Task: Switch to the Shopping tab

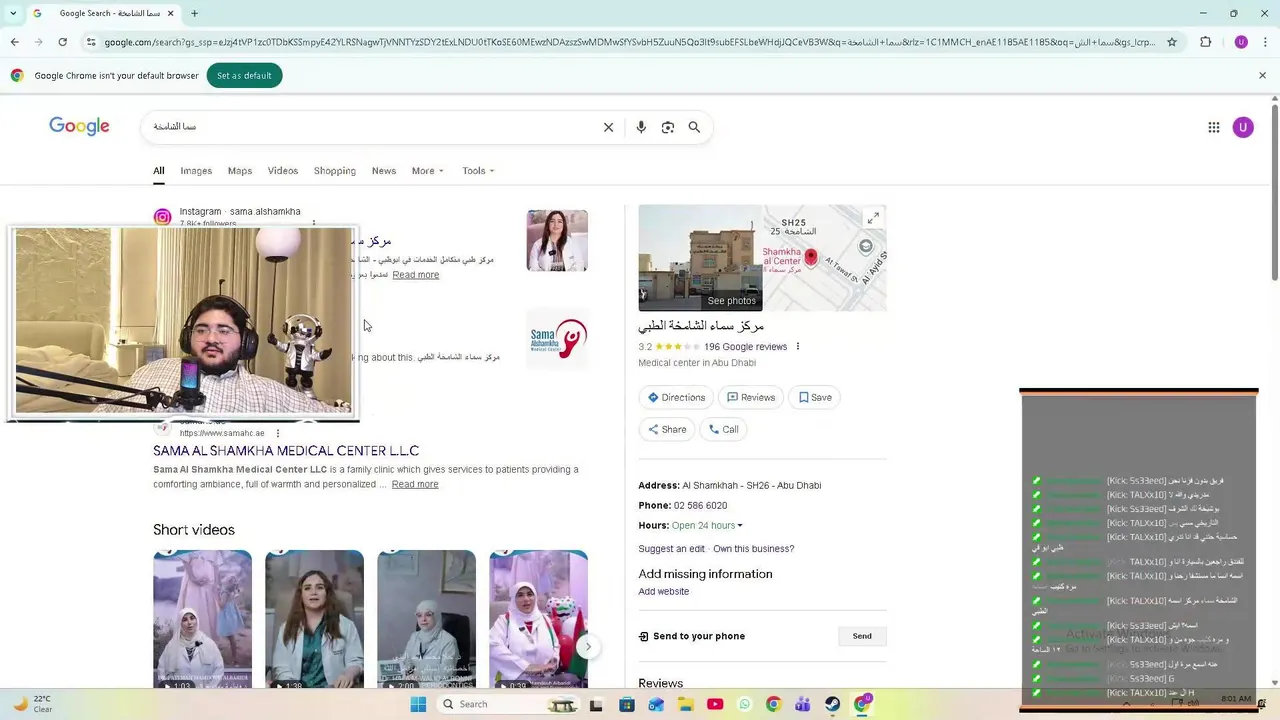Action: point(335,171)
